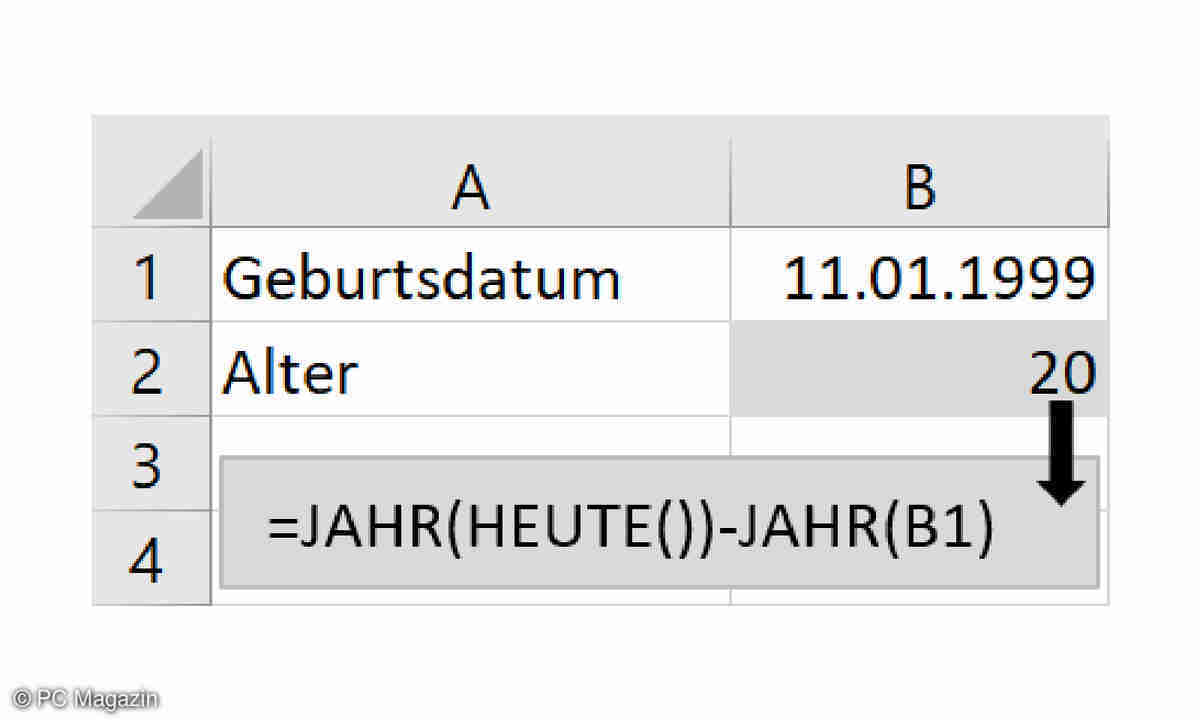
Task: Select column B header
Action: click(x=918, y=187)
